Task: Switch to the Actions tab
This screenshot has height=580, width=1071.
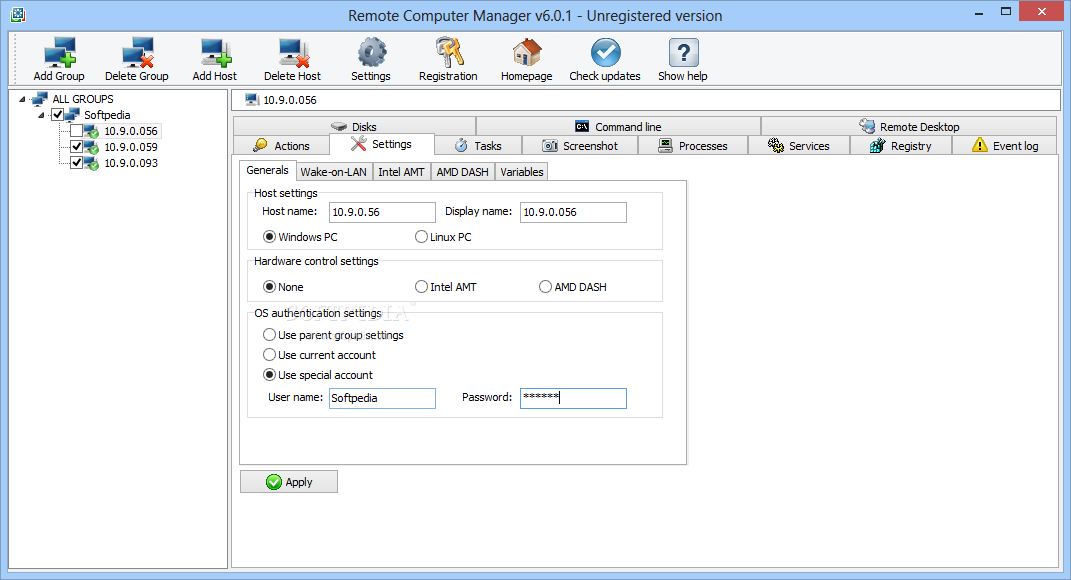Action: point(281,146)
